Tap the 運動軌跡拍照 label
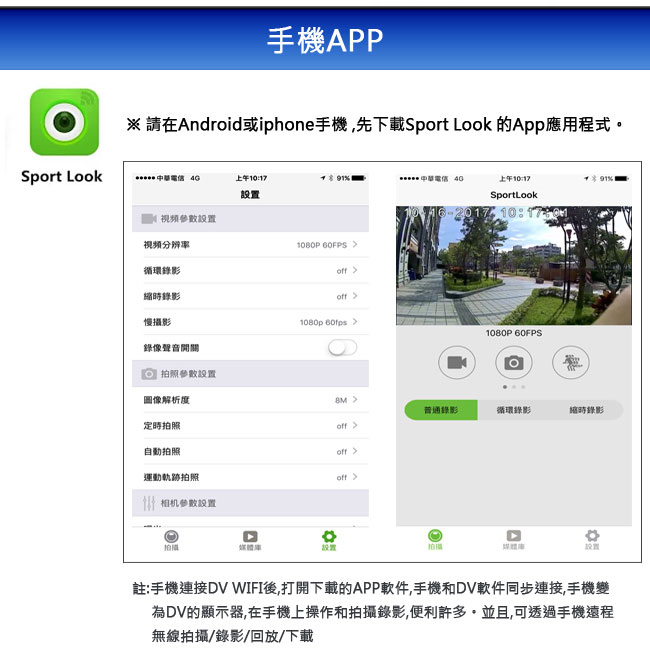 pyautogui.click(x=171, y=477)
